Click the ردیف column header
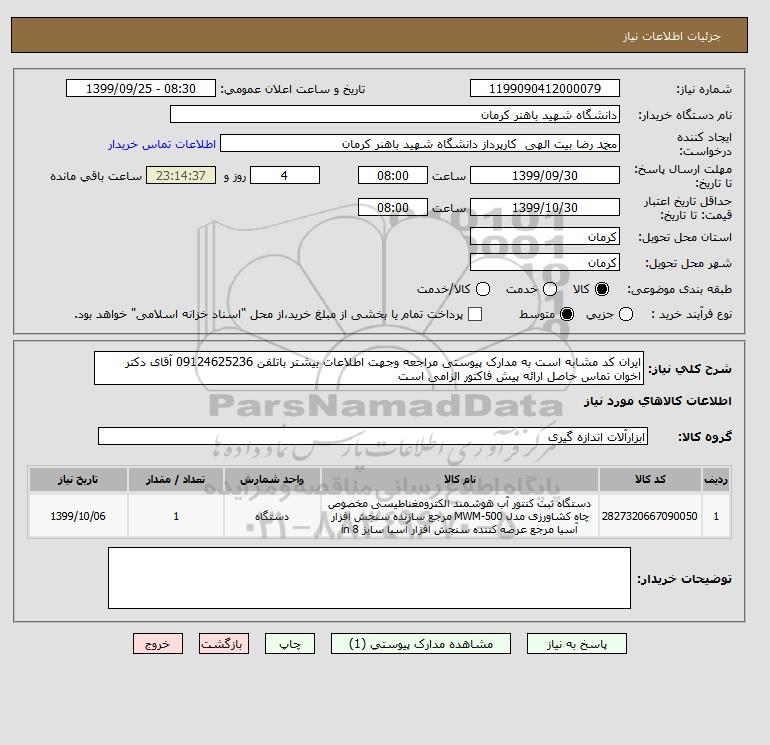The width and height of the screenshot is (770, 745). (x=716, y=480)
